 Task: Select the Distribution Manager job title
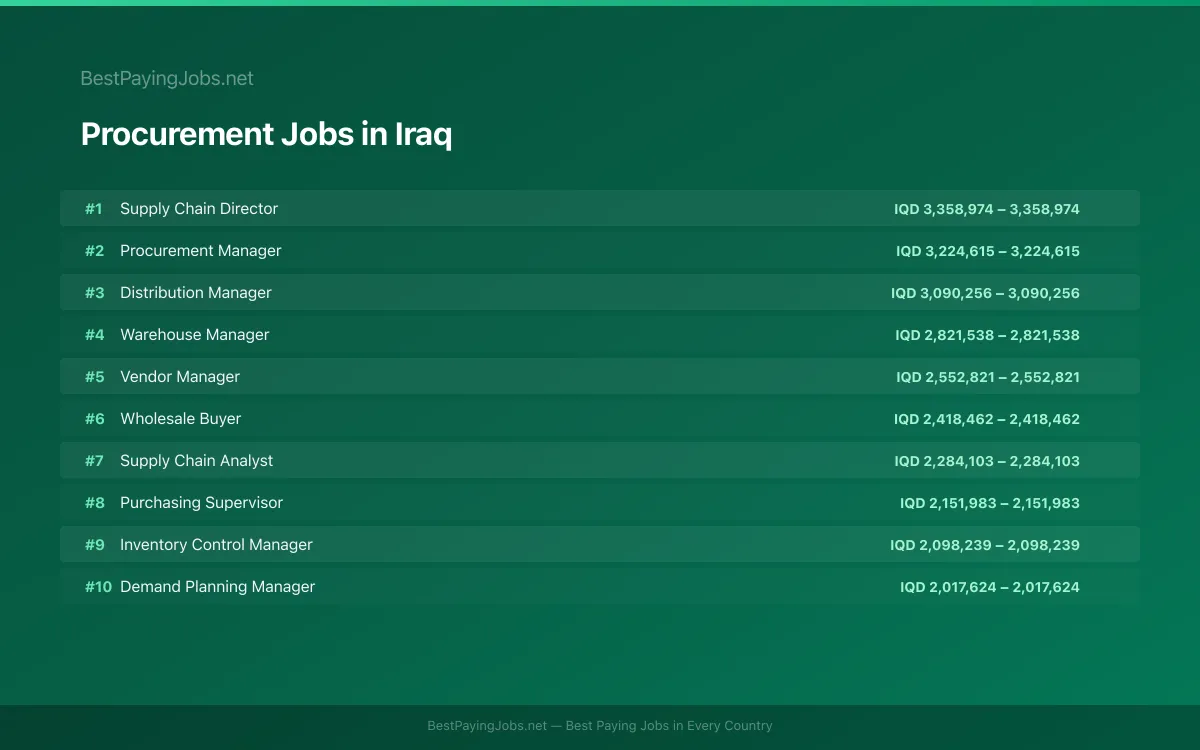point(196,293)
